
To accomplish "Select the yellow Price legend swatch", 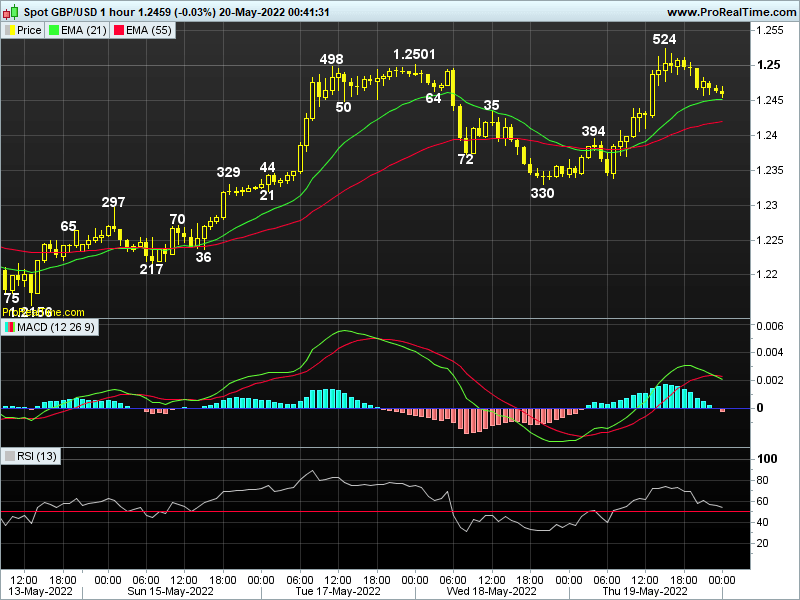I will coord(10,29).
